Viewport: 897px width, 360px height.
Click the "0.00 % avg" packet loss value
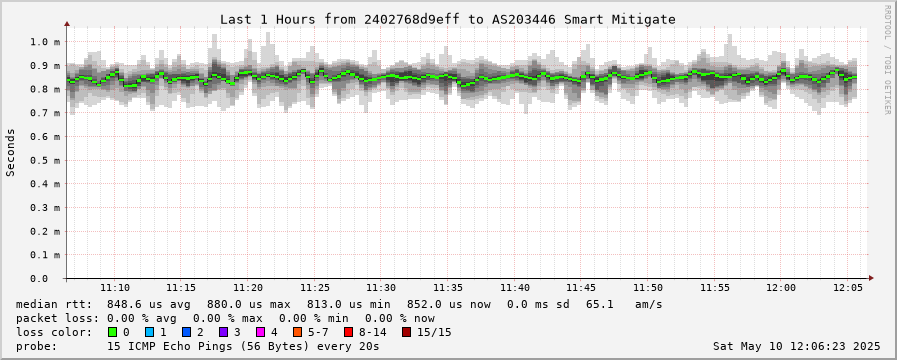point(142,318)
